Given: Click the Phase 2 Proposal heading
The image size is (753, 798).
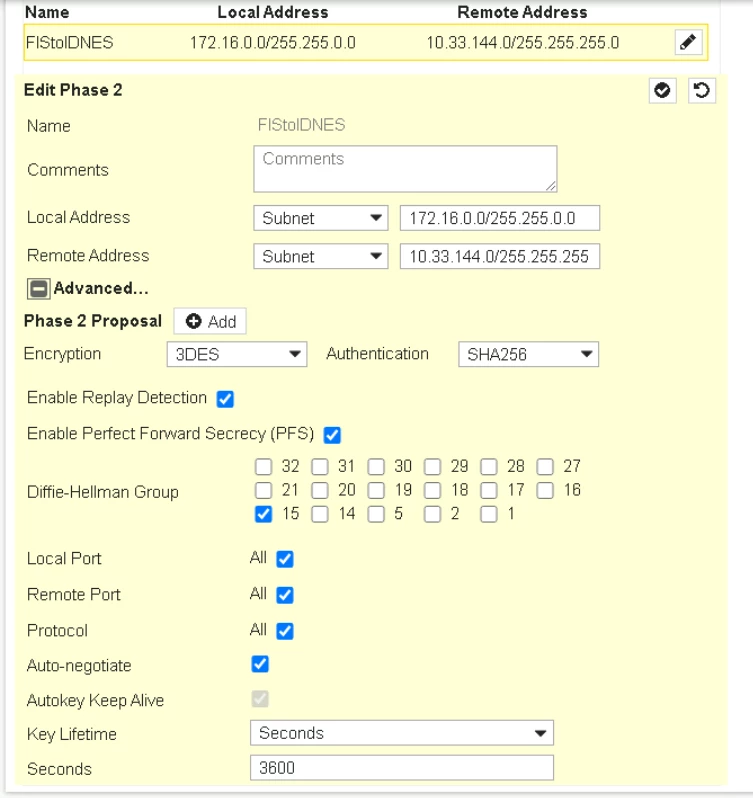Looking at the screenshot, I should [93, 321].
